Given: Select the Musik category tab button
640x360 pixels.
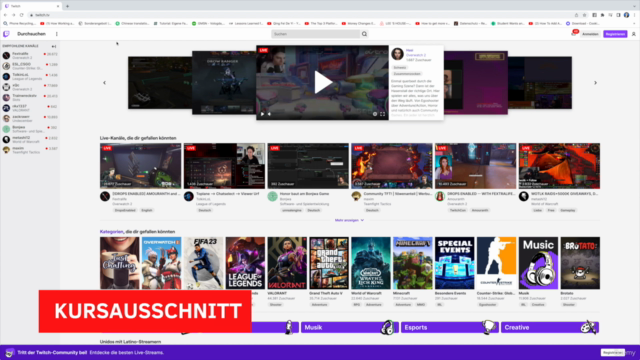Looking at the screenshot, I should pos(350,327).
